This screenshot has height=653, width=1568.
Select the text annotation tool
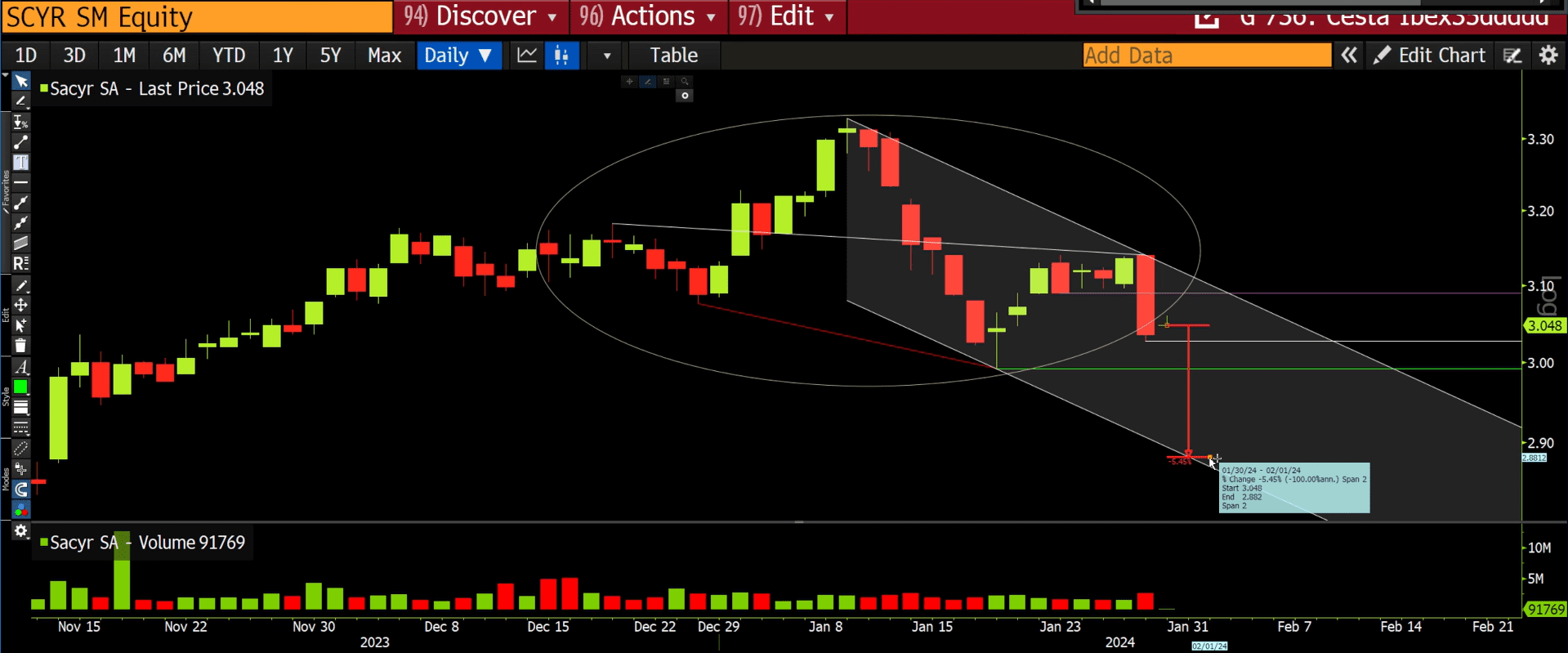pos(21,162)
